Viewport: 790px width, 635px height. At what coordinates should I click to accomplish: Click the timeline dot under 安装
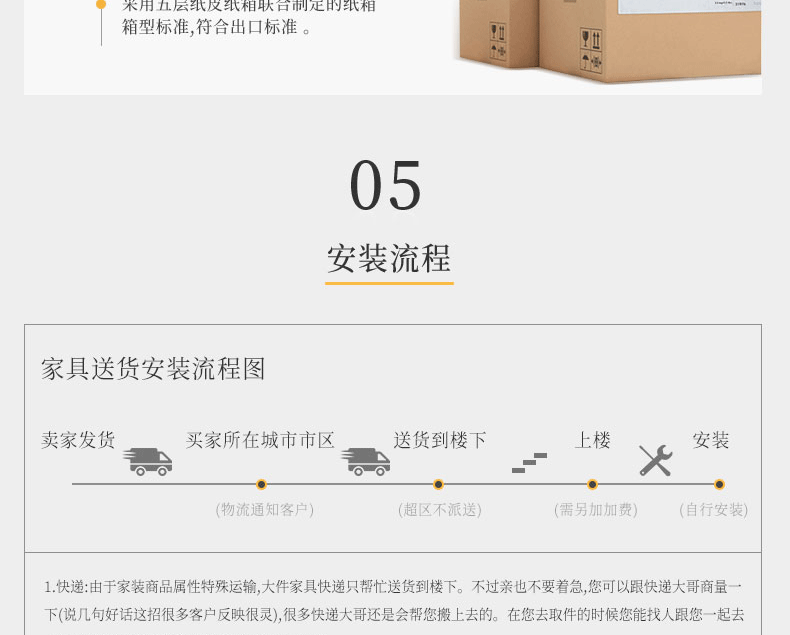(719, 484)
